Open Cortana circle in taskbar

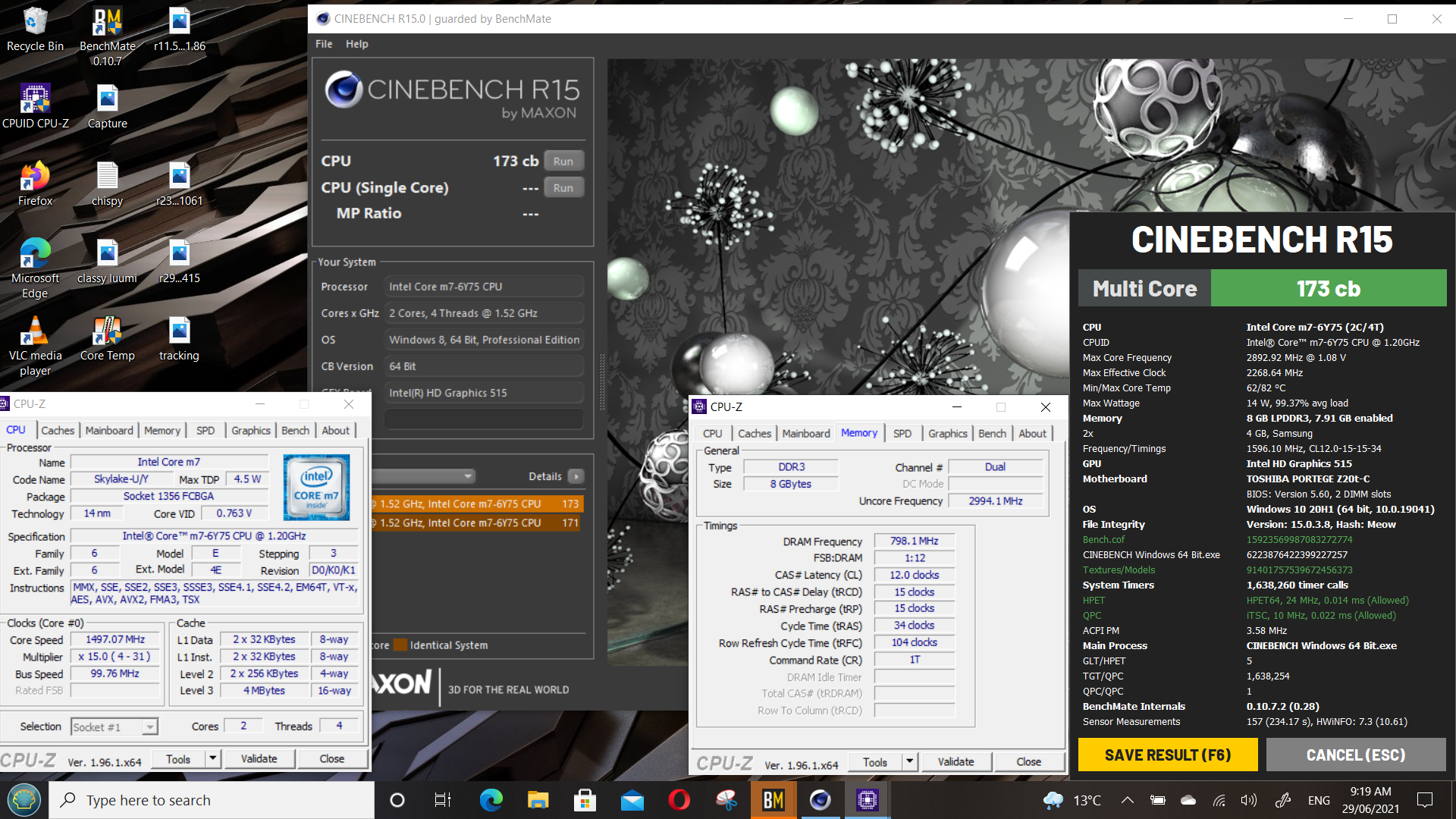click(397, 800)
